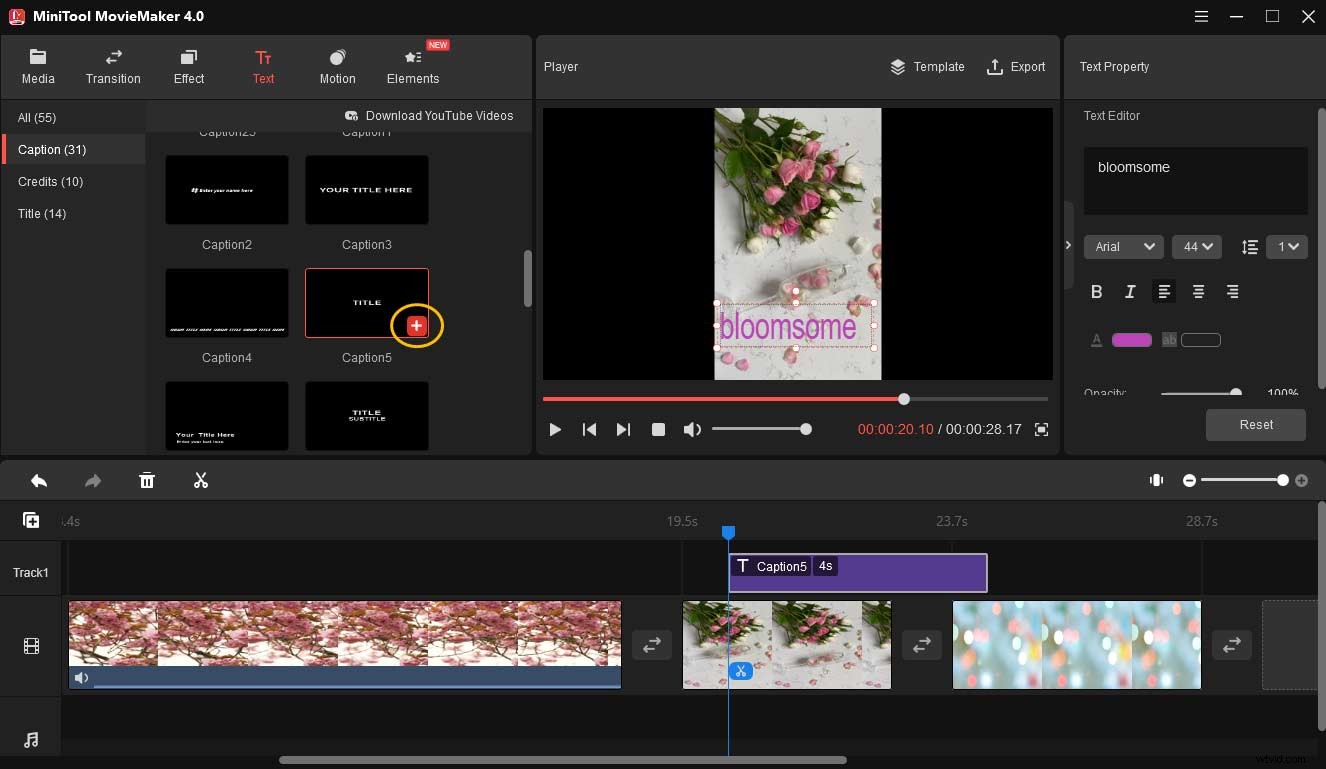
Task: Switch text alignment to center
Action: (1198, 291)
